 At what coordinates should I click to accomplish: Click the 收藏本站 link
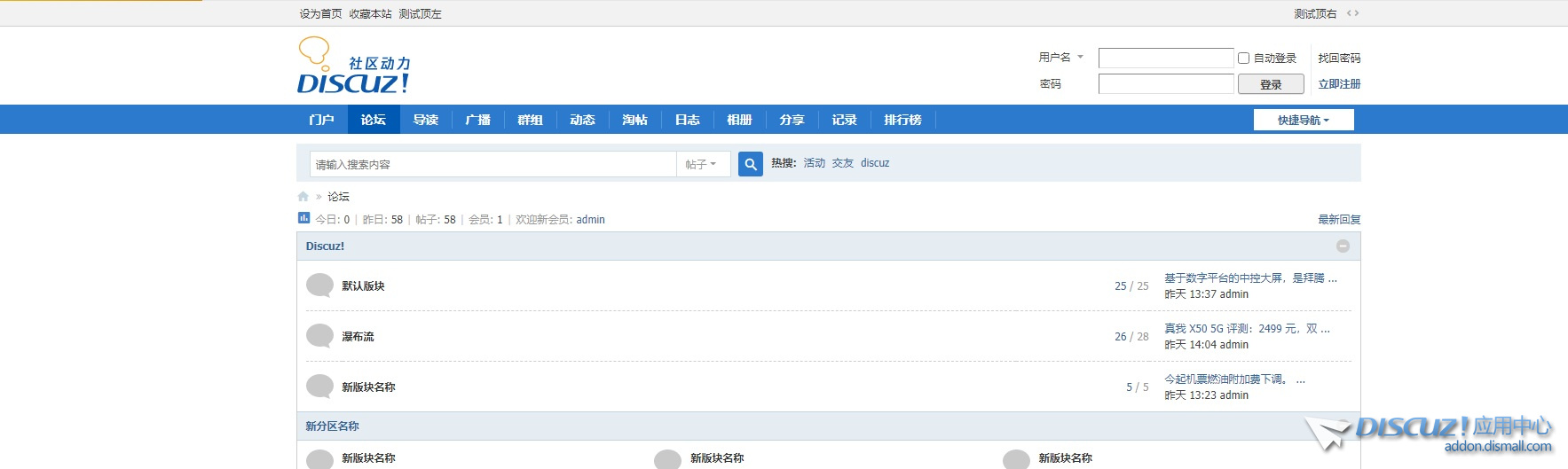pos(370,14)
